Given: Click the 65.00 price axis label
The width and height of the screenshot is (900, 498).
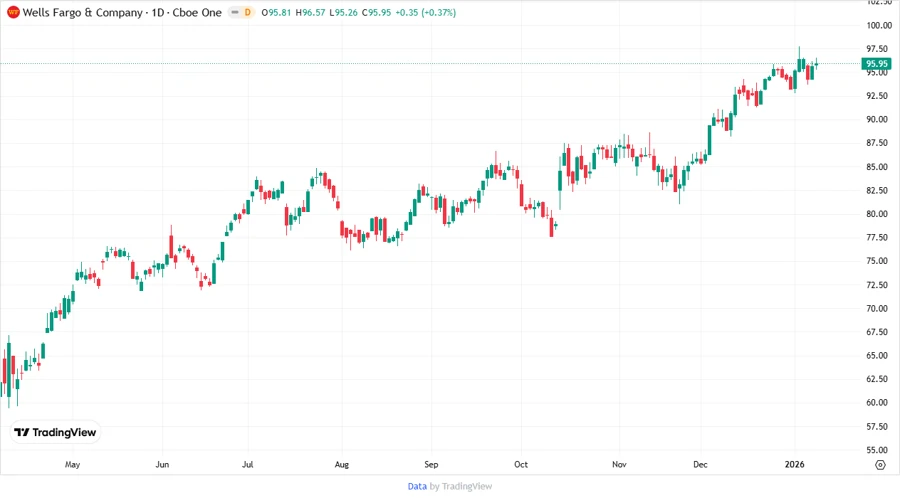Looking at the screenshot, I should coord(877,356).
